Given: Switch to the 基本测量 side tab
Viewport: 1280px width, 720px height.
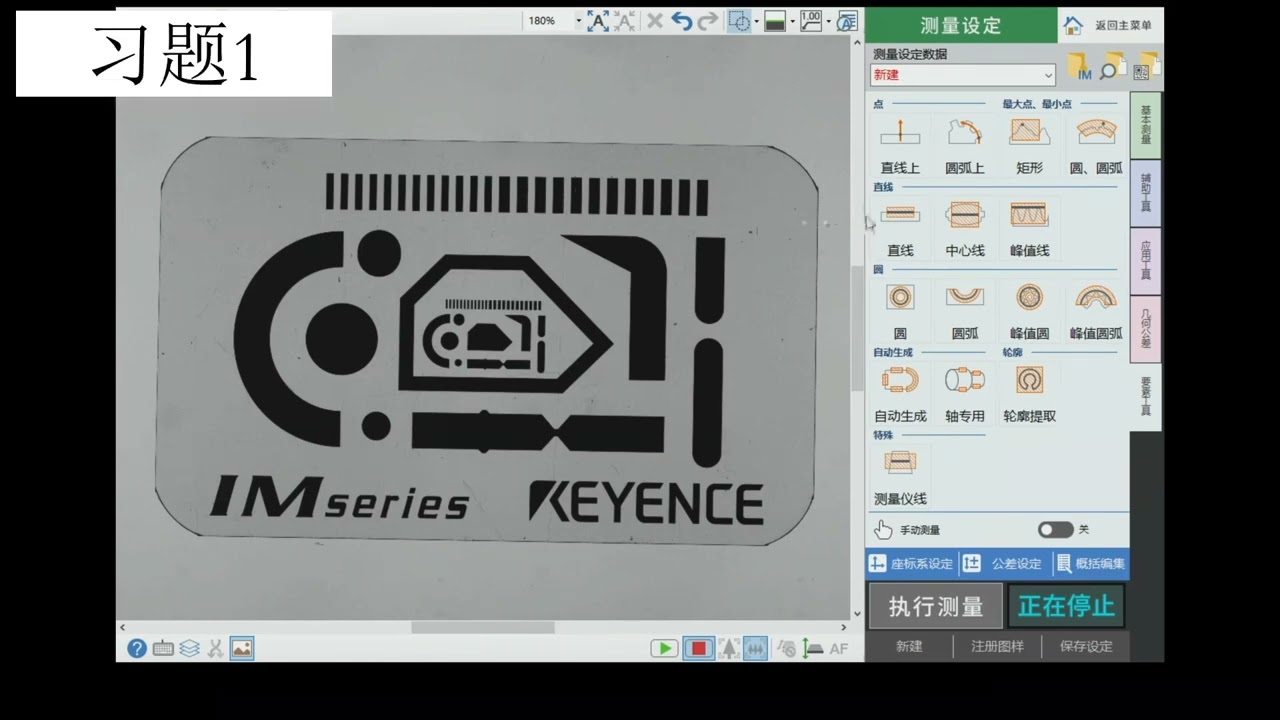Looking at the screenshot, I should 1146,125.
